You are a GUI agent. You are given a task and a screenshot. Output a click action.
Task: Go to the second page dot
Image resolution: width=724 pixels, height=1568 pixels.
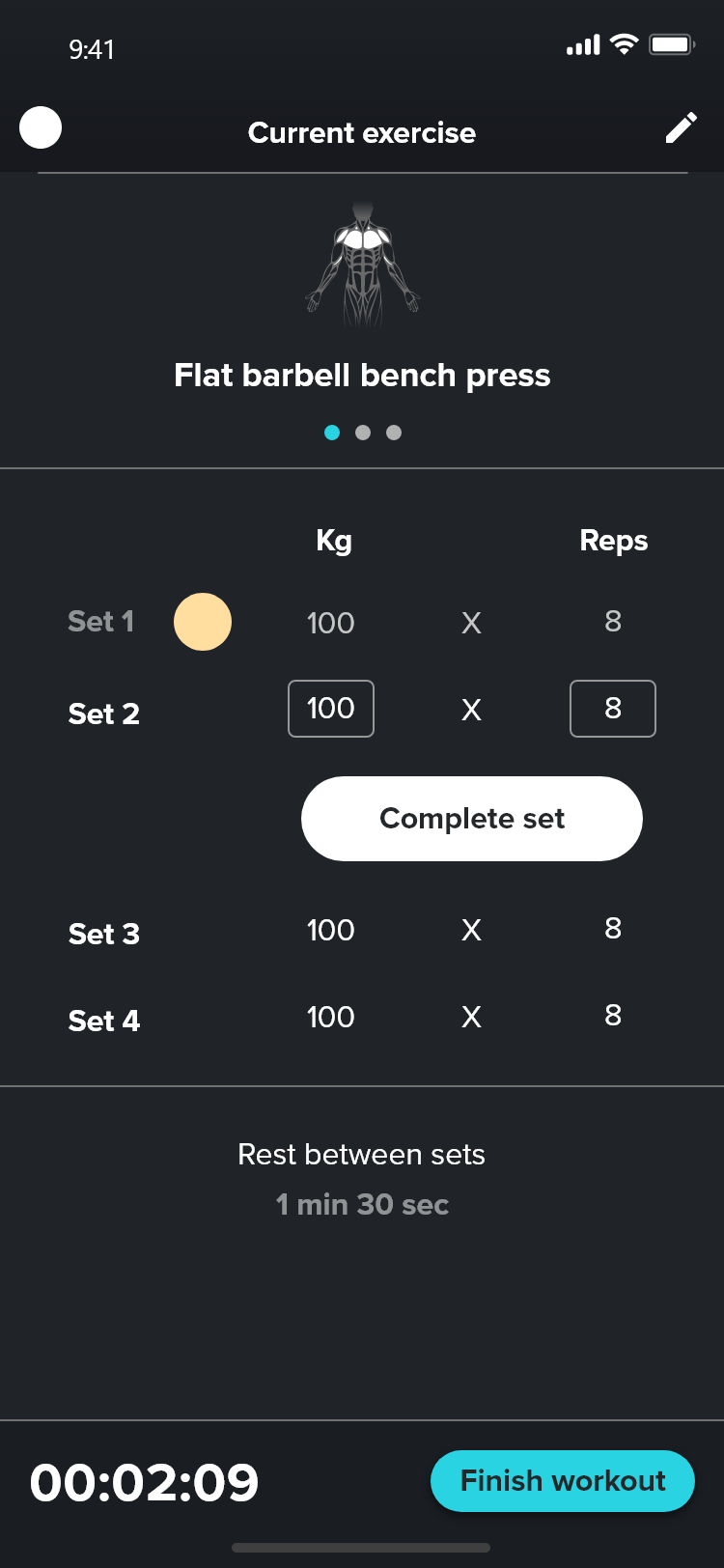click(363, 433)
